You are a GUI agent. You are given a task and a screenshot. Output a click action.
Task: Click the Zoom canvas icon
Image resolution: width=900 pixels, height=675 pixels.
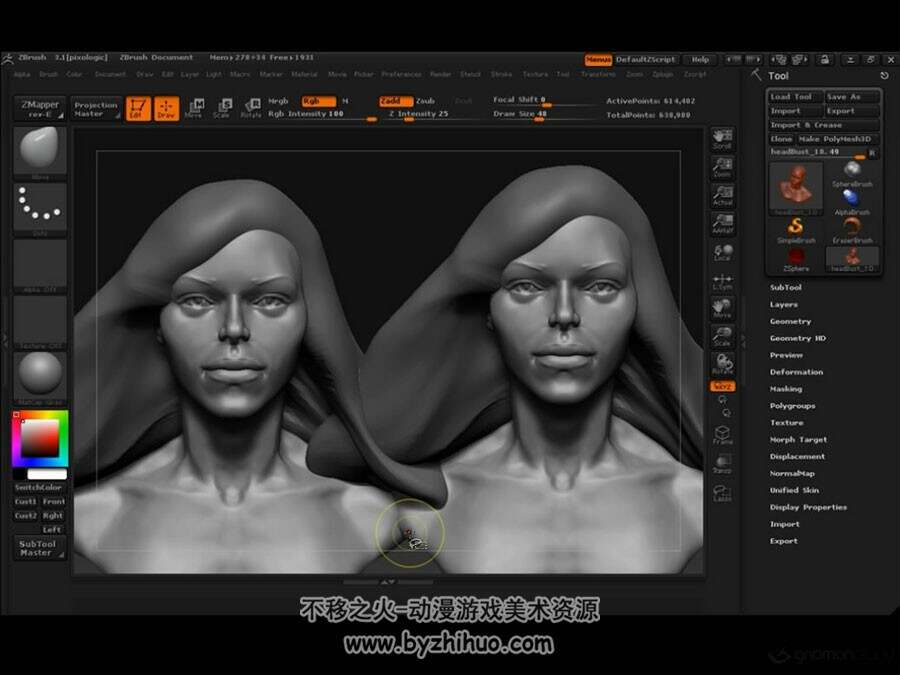(722, 166)
